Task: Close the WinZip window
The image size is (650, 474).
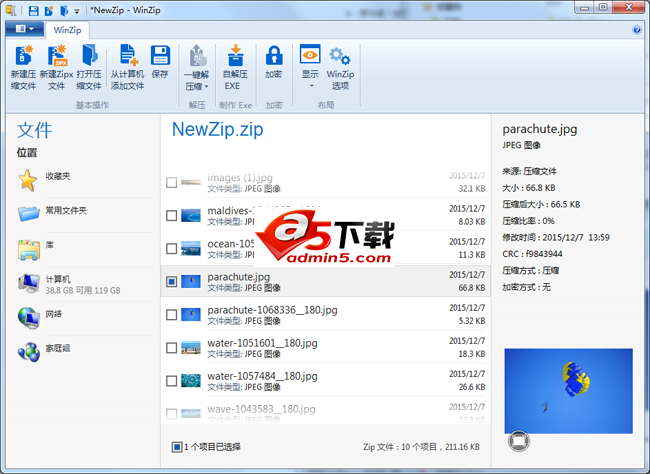Action: point(628,8)
